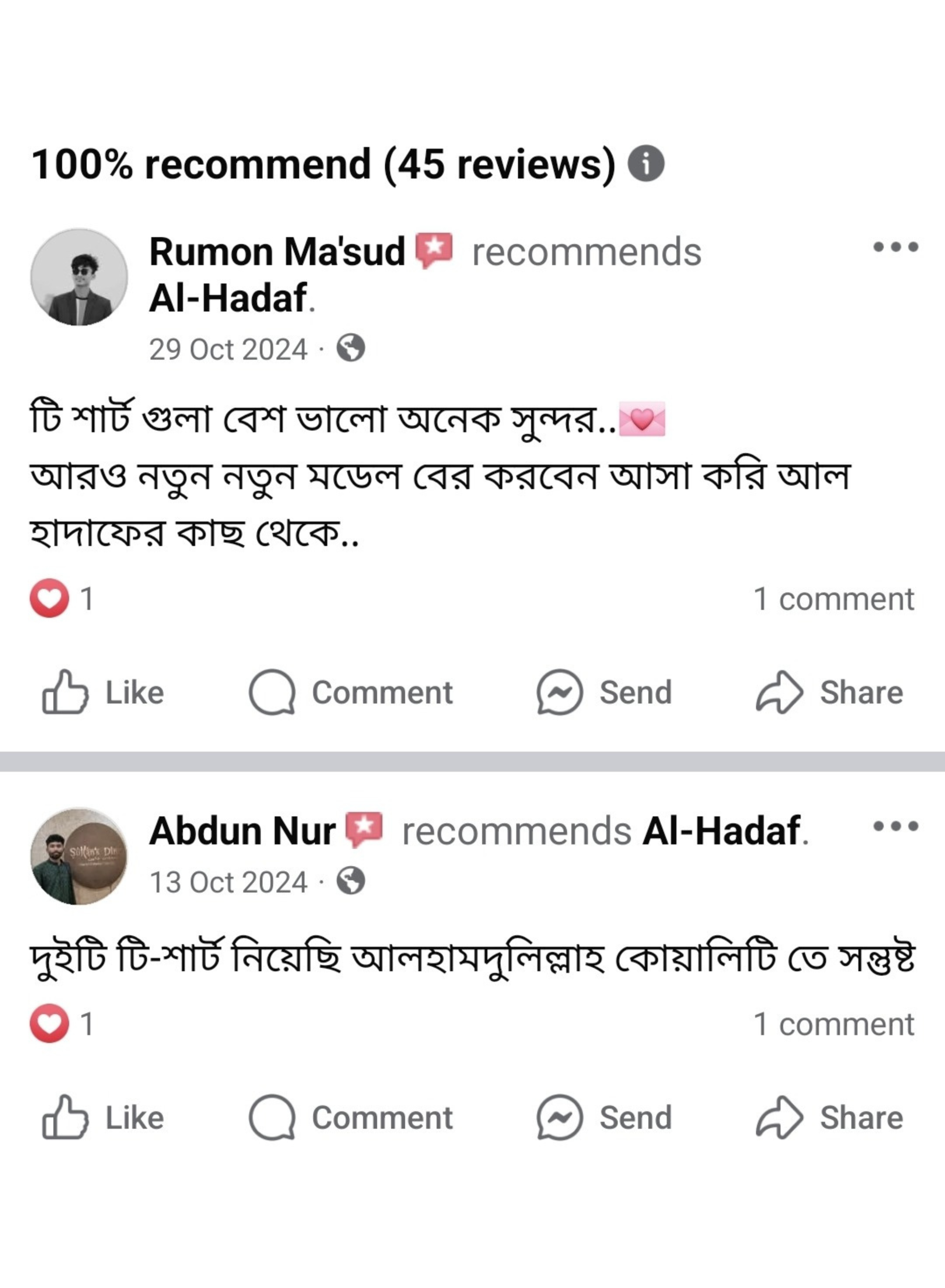The height and width of the screenshot is (1288, 945).
Task: Share Abdun Nur's review
Action: tap(829, 1117)
